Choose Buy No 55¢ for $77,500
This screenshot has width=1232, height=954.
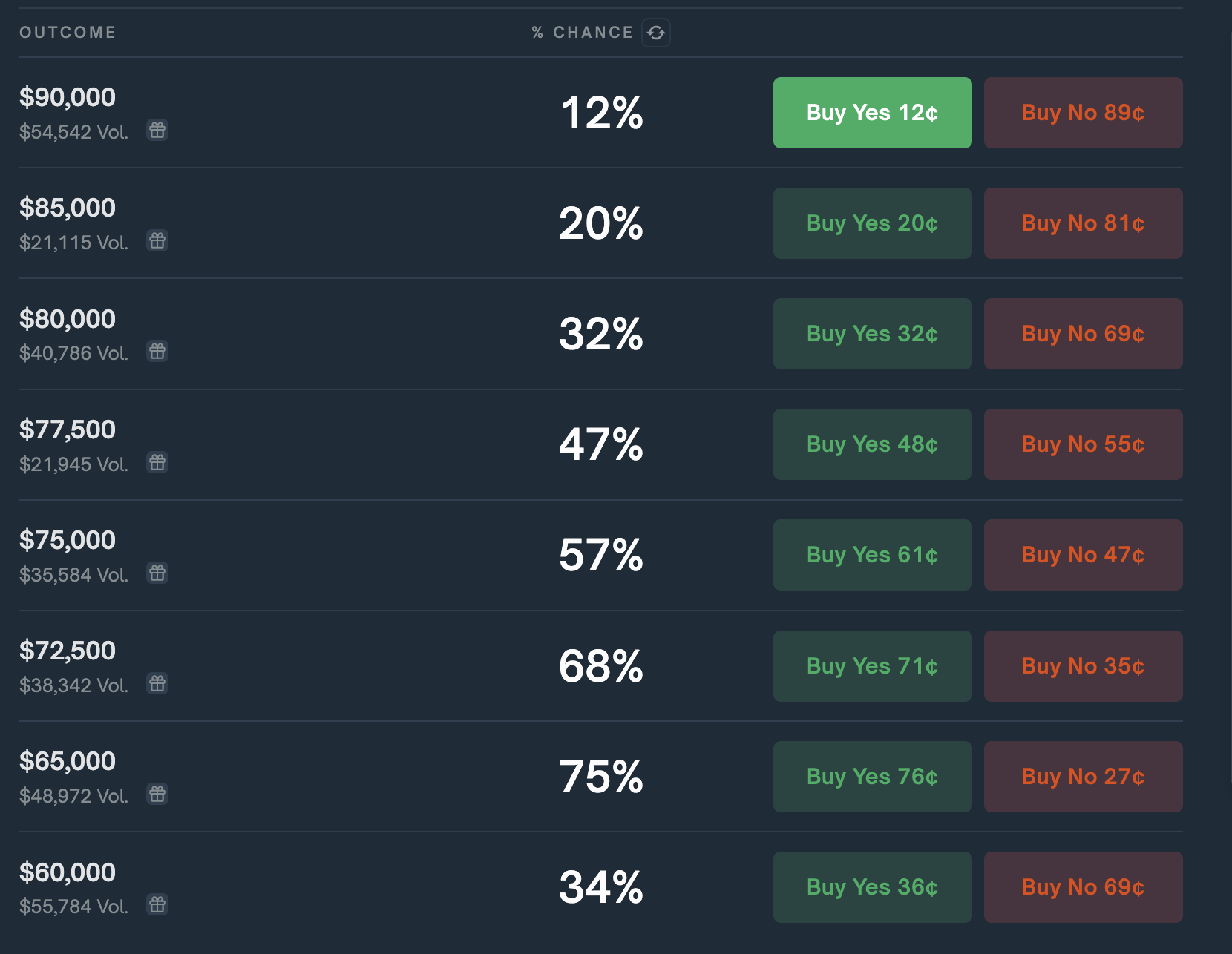pos(1083,444)
